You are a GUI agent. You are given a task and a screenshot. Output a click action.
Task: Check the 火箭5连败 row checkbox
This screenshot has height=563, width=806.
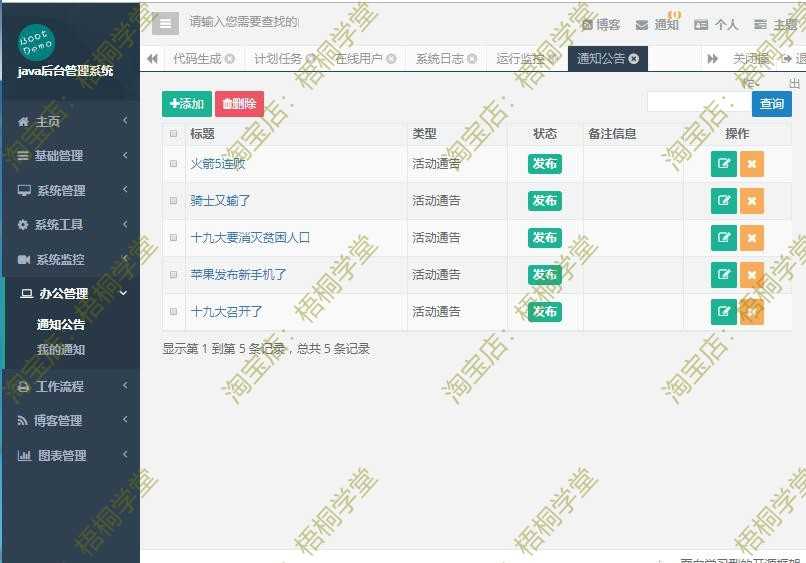(x=173, y=164)
